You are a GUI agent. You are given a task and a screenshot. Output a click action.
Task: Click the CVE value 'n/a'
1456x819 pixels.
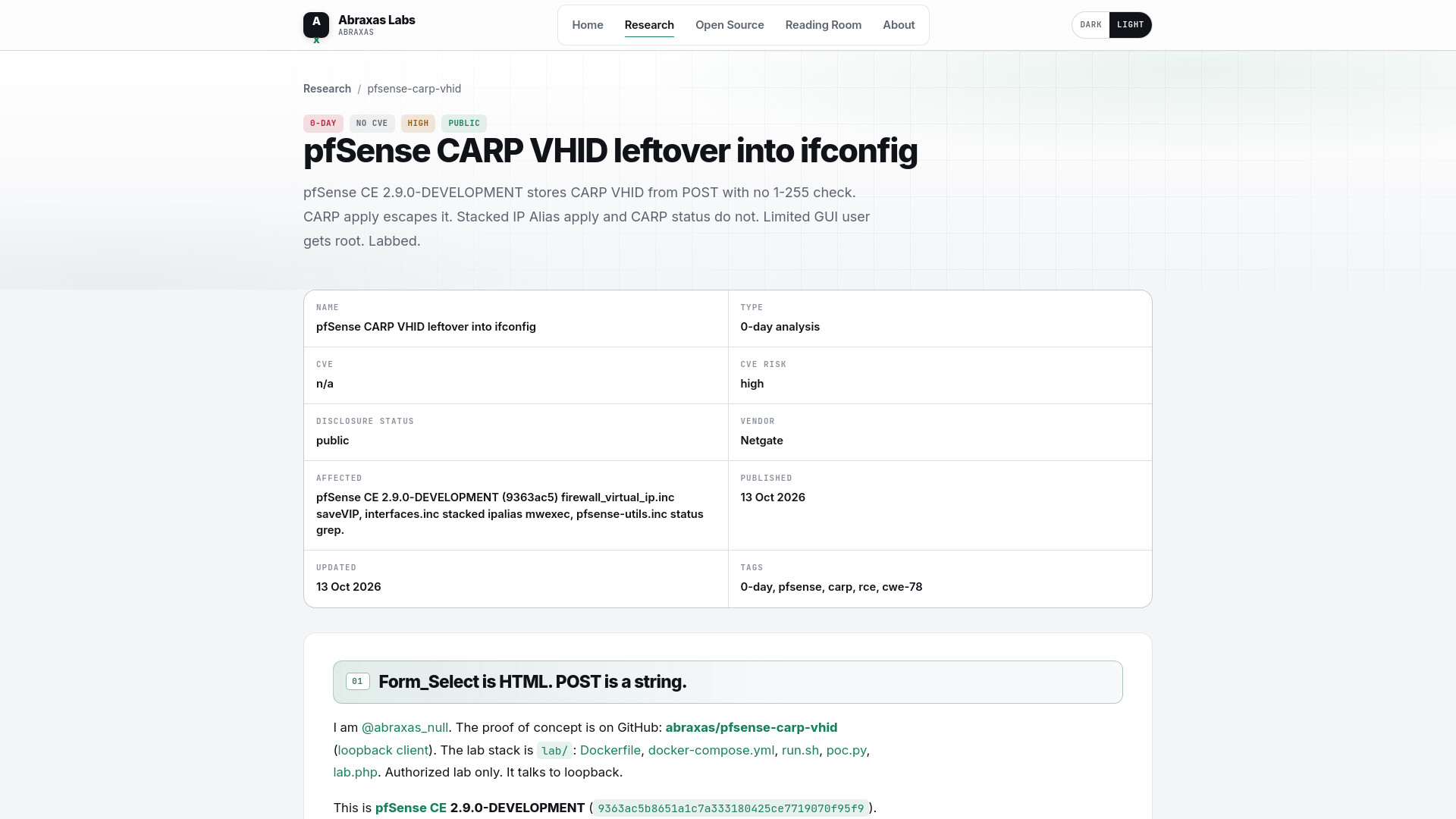click(x=325, y=384)
